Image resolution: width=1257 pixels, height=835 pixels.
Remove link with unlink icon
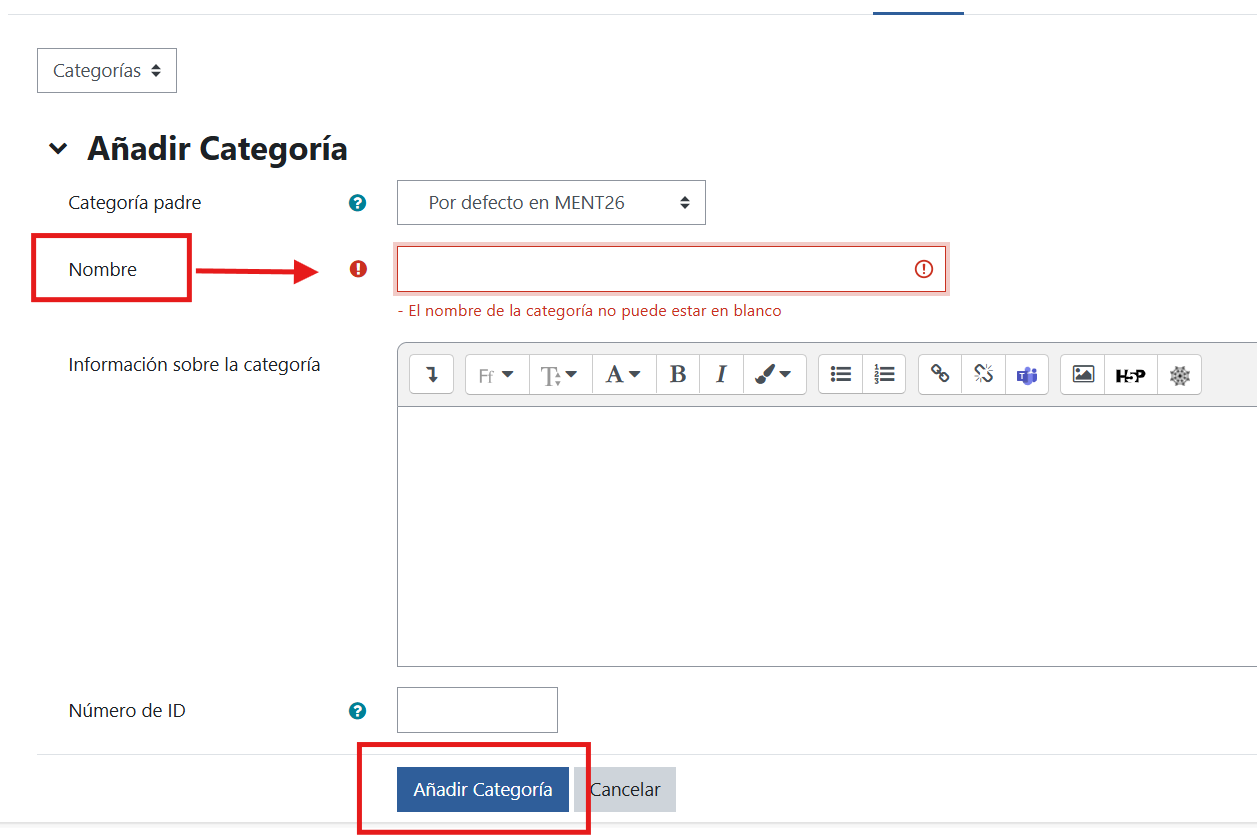pos(983,375)
